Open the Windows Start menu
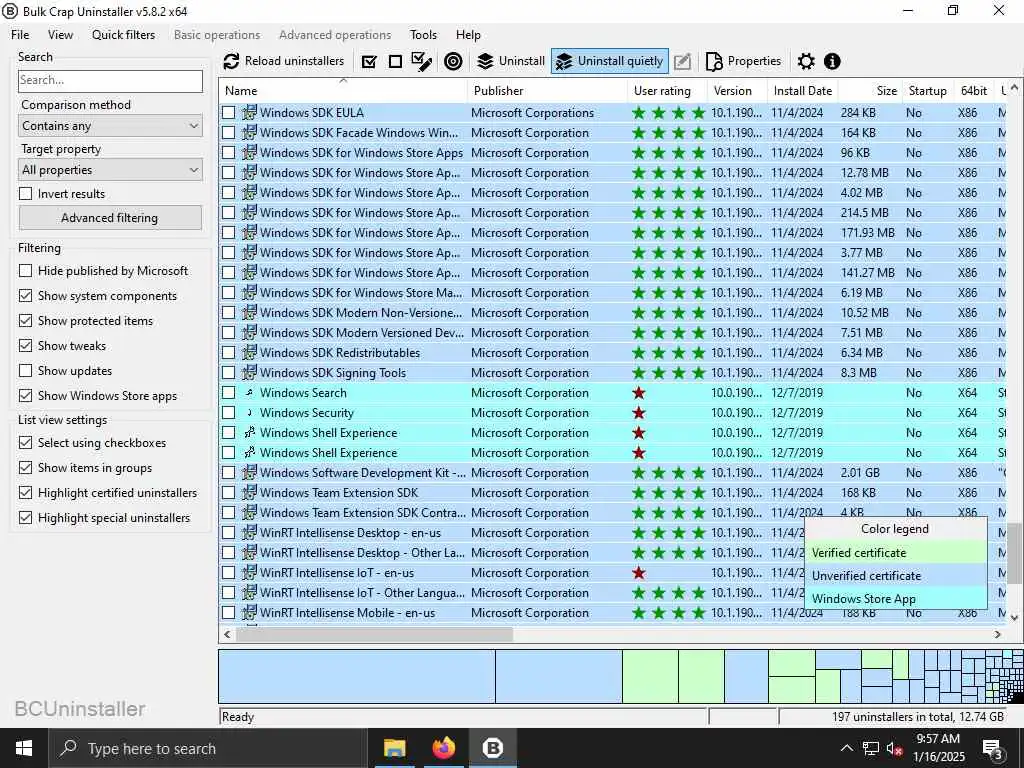Viewport: 1024px width, 768px height. pos(24,748)
